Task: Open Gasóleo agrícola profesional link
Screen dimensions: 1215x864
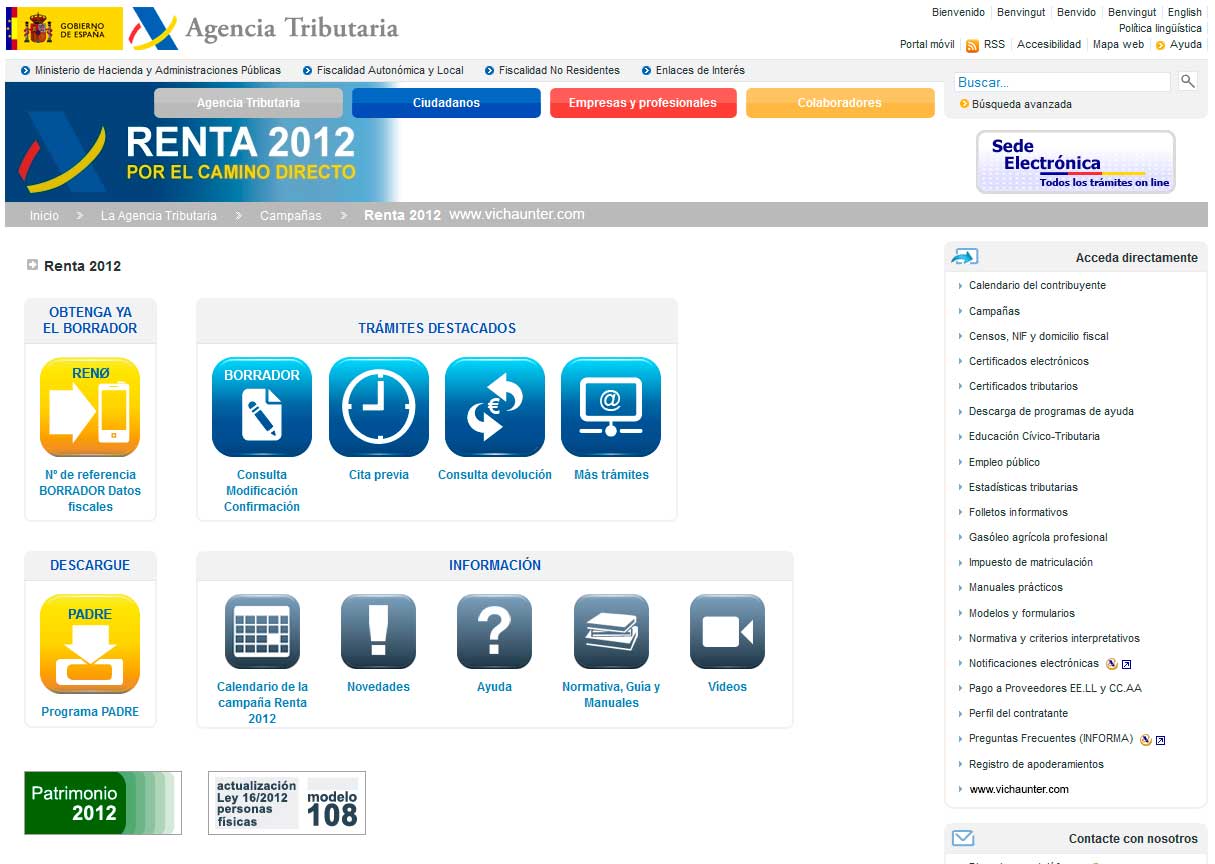Action: pyautogui.click(x=1038, y=537)
